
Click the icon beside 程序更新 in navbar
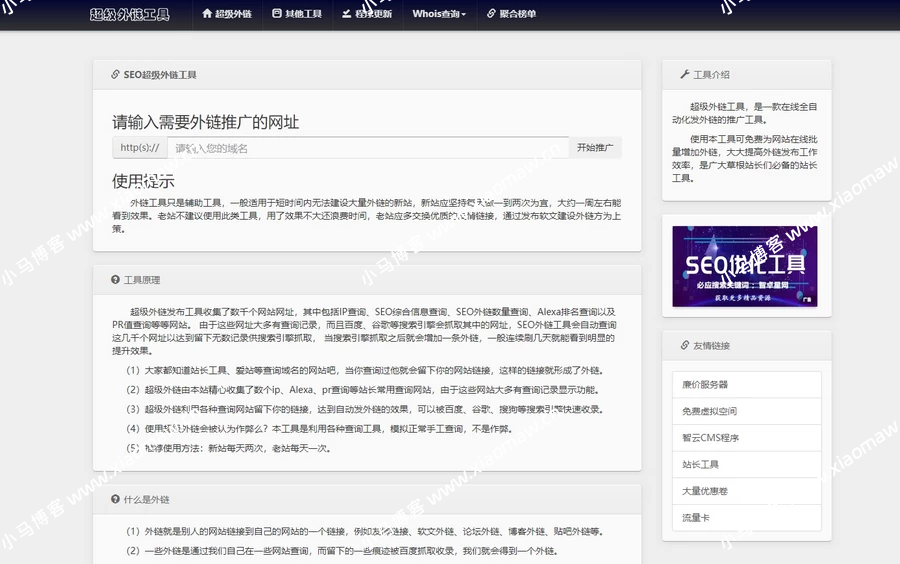coord(346,14)
